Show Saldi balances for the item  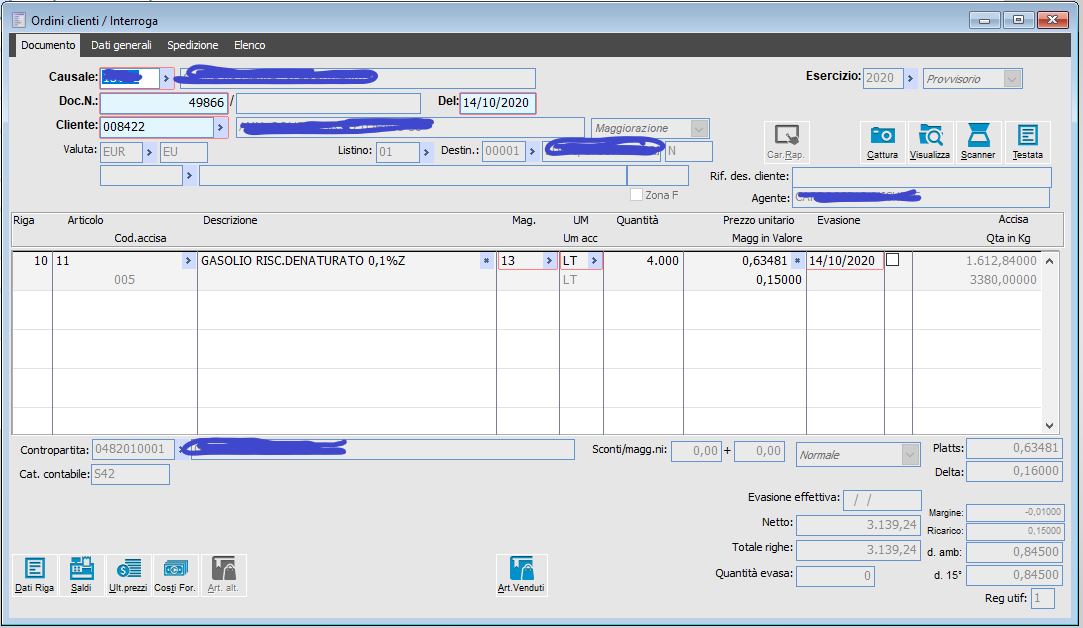point(81,575)
